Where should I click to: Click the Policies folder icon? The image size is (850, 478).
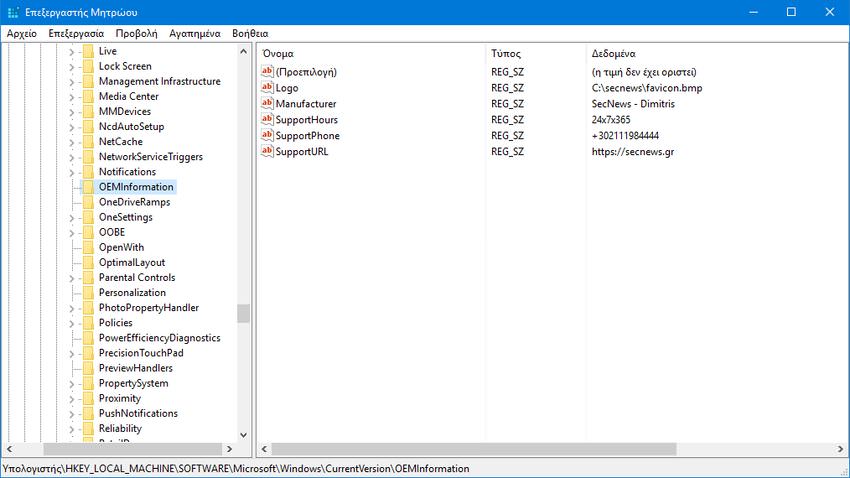[88, 322]
